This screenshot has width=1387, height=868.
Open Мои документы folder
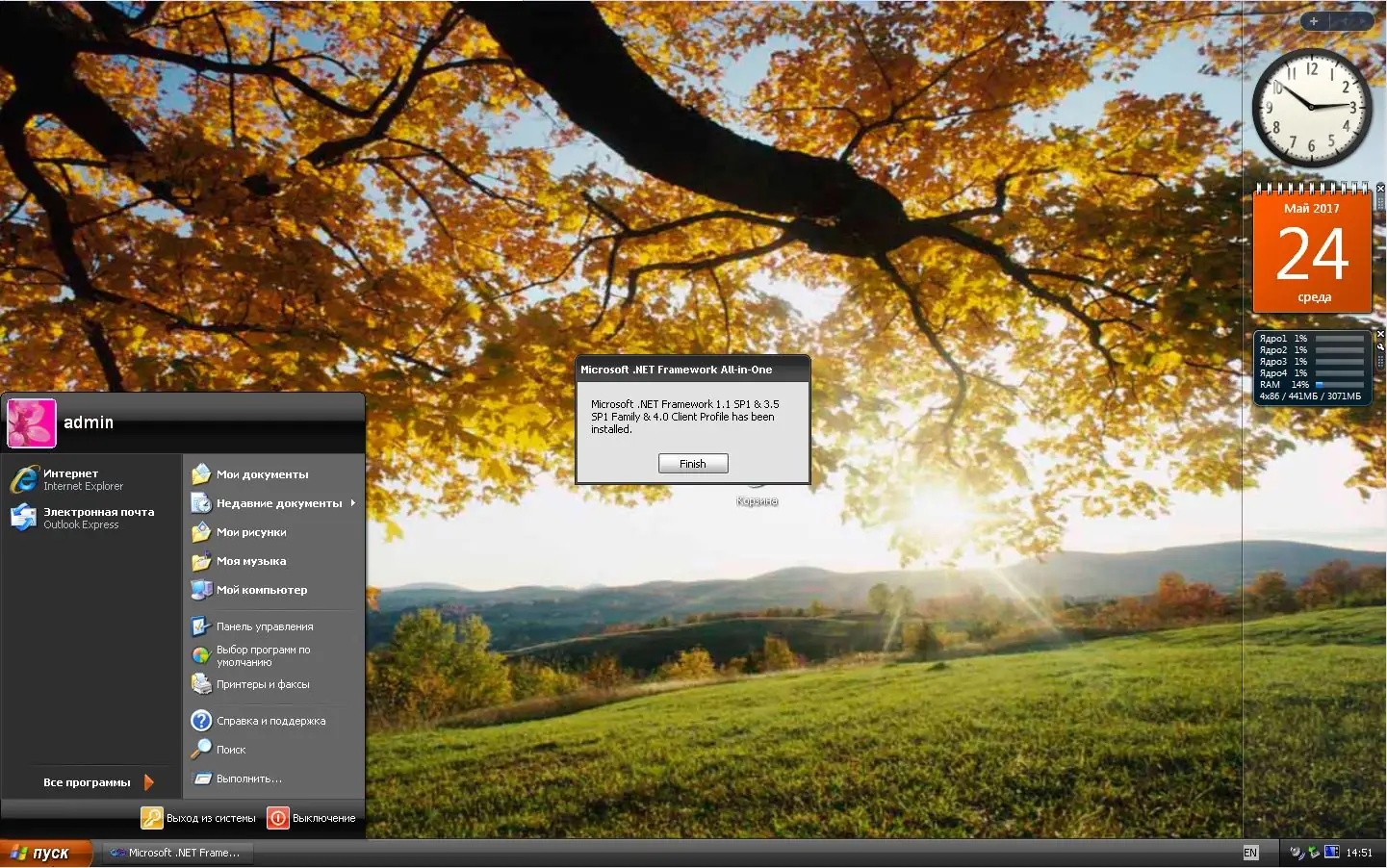tap(265, 473)
